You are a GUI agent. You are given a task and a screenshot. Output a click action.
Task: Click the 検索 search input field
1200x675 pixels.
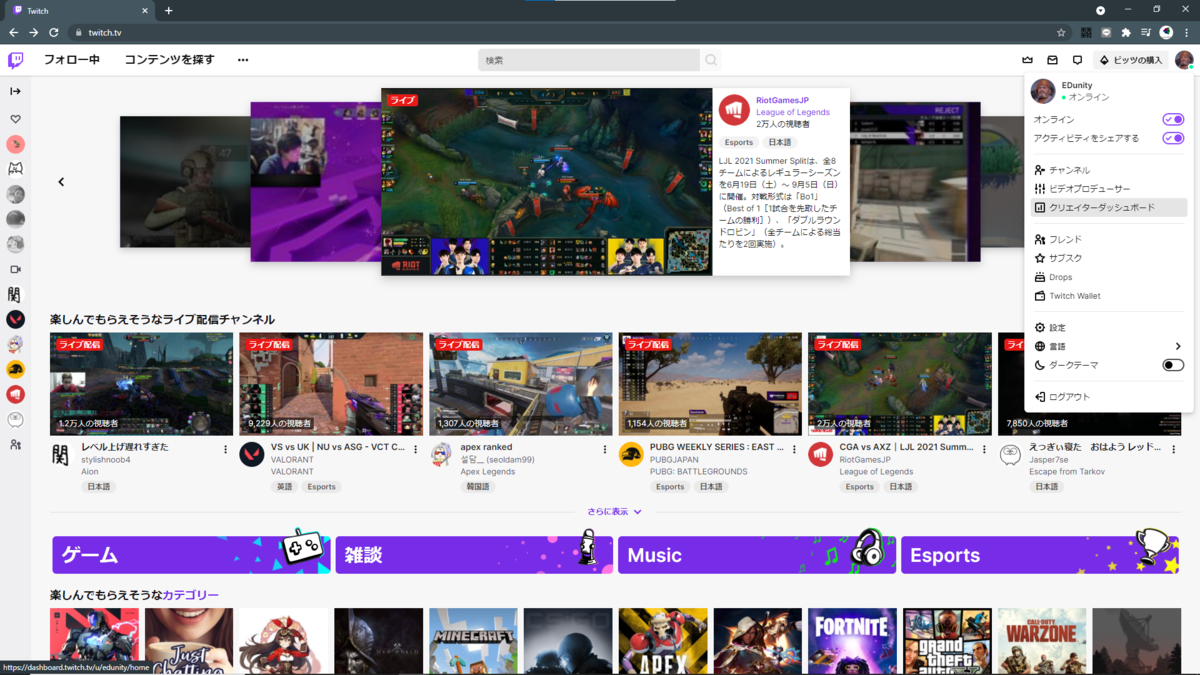click(589, 60)
